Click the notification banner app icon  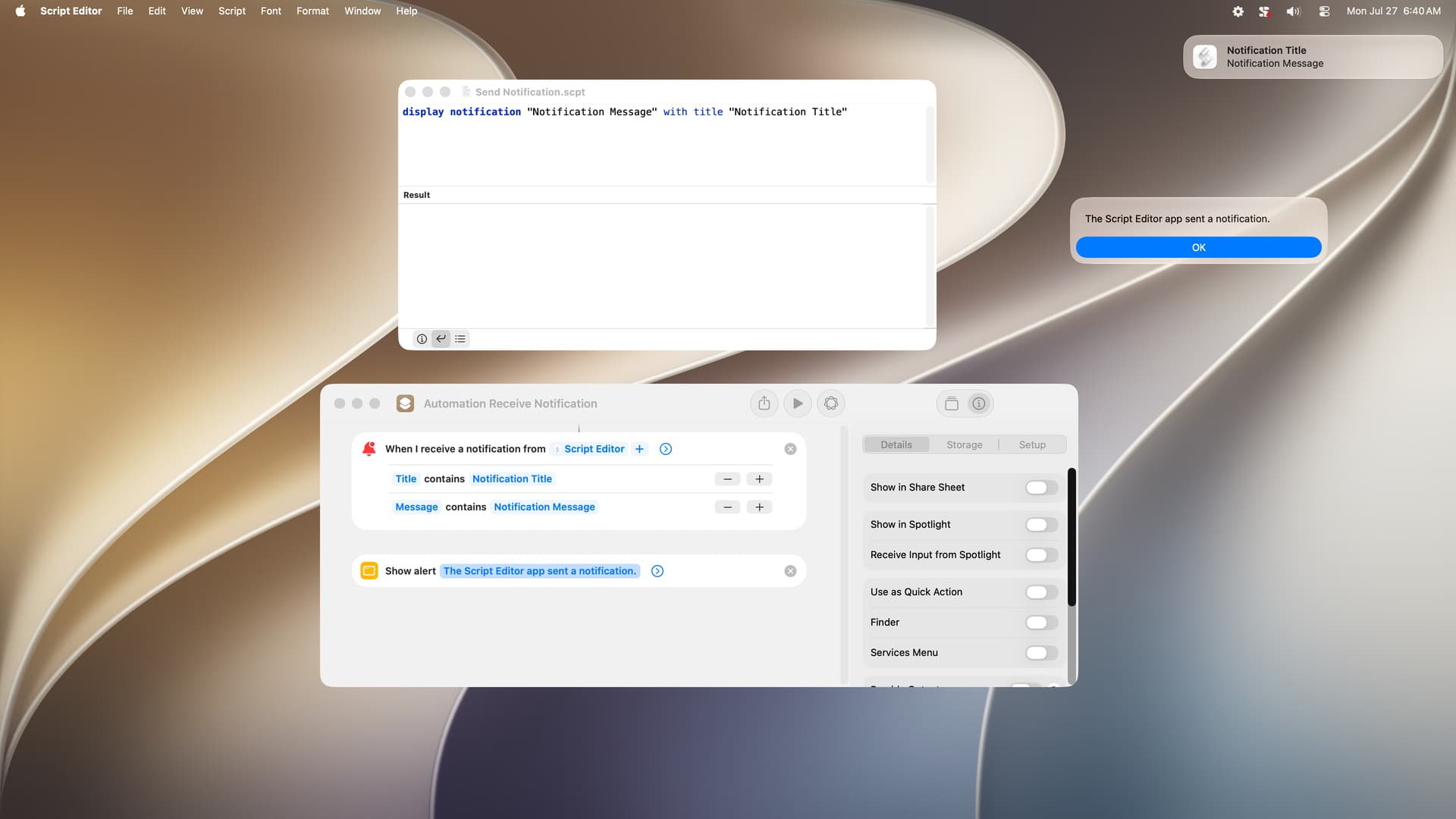(1205, 57)
